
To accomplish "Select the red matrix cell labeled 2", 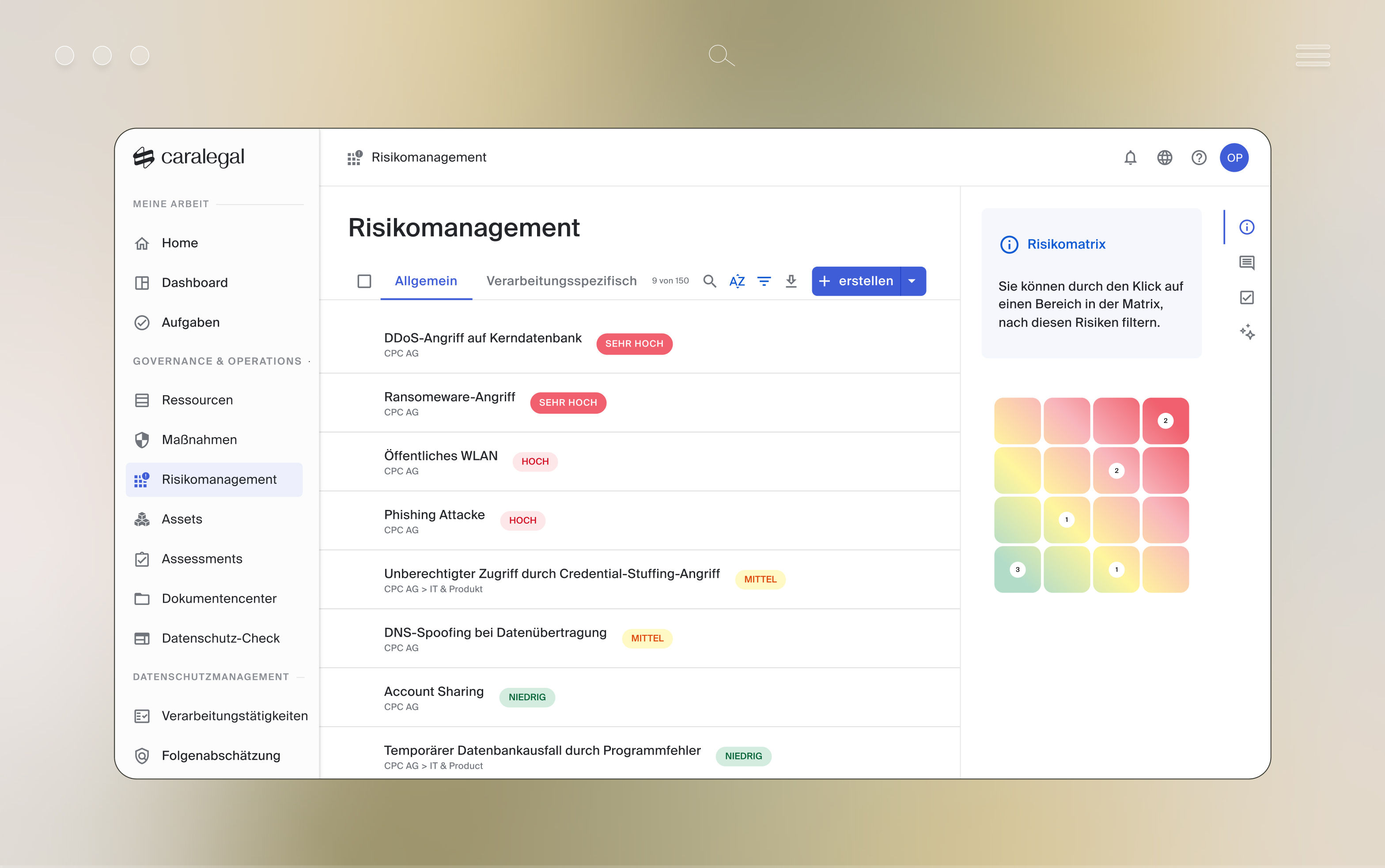I will point(1166,420).
